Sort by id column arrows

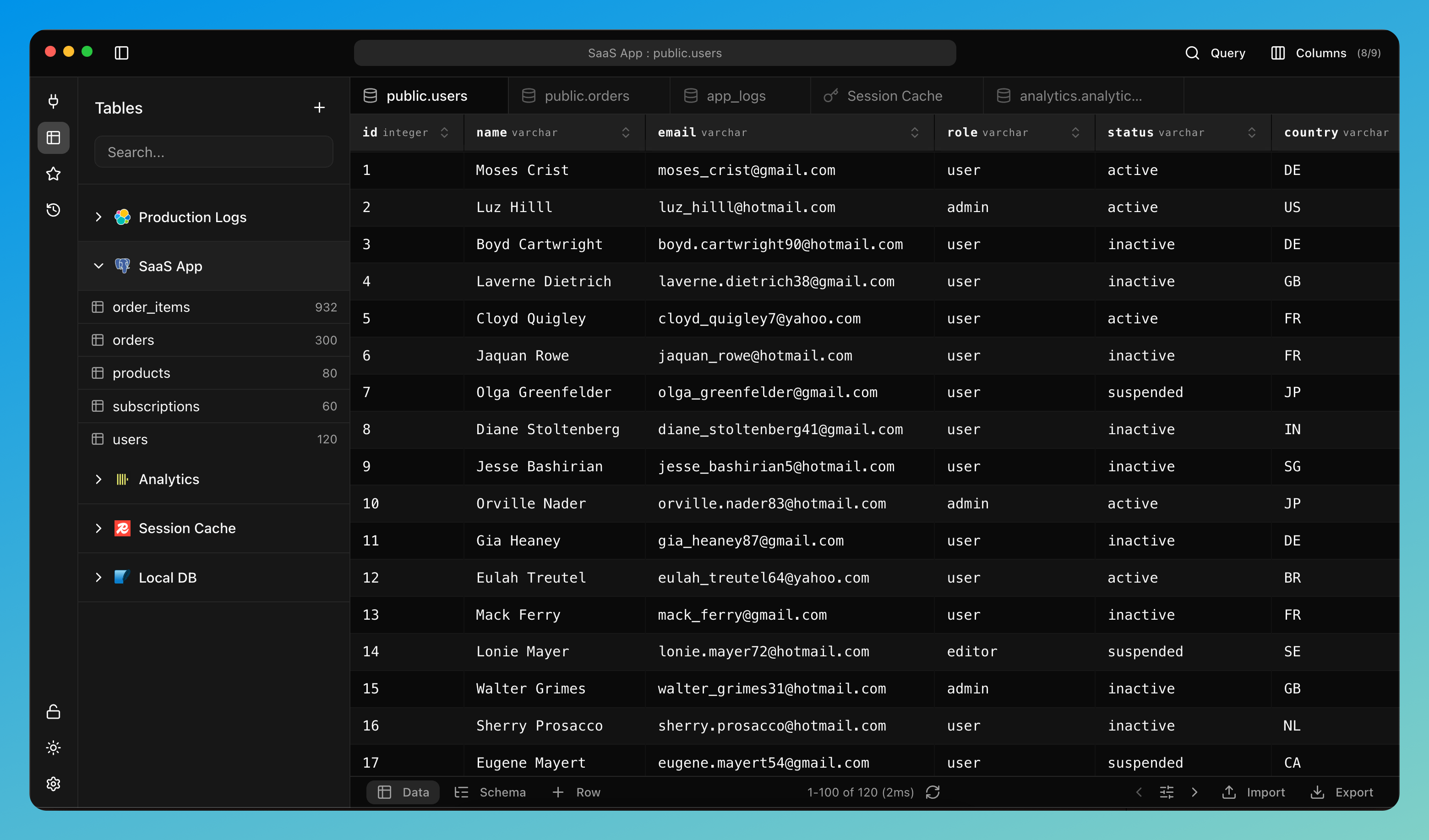pos(444,132)
